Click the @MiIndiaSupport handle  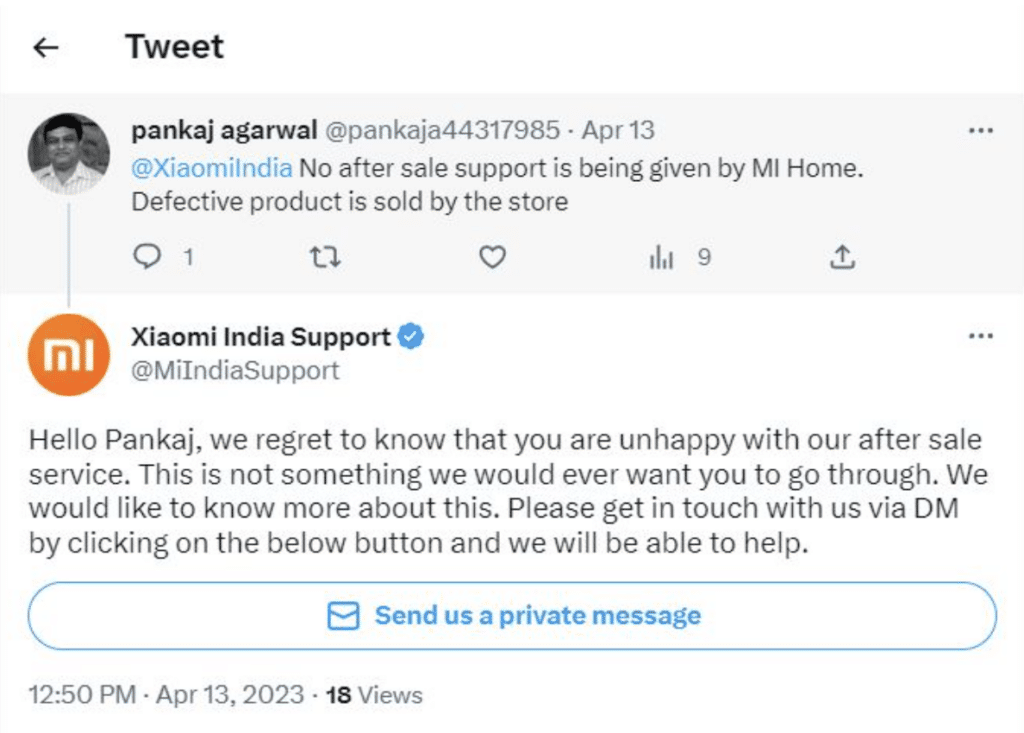[235, 370]
